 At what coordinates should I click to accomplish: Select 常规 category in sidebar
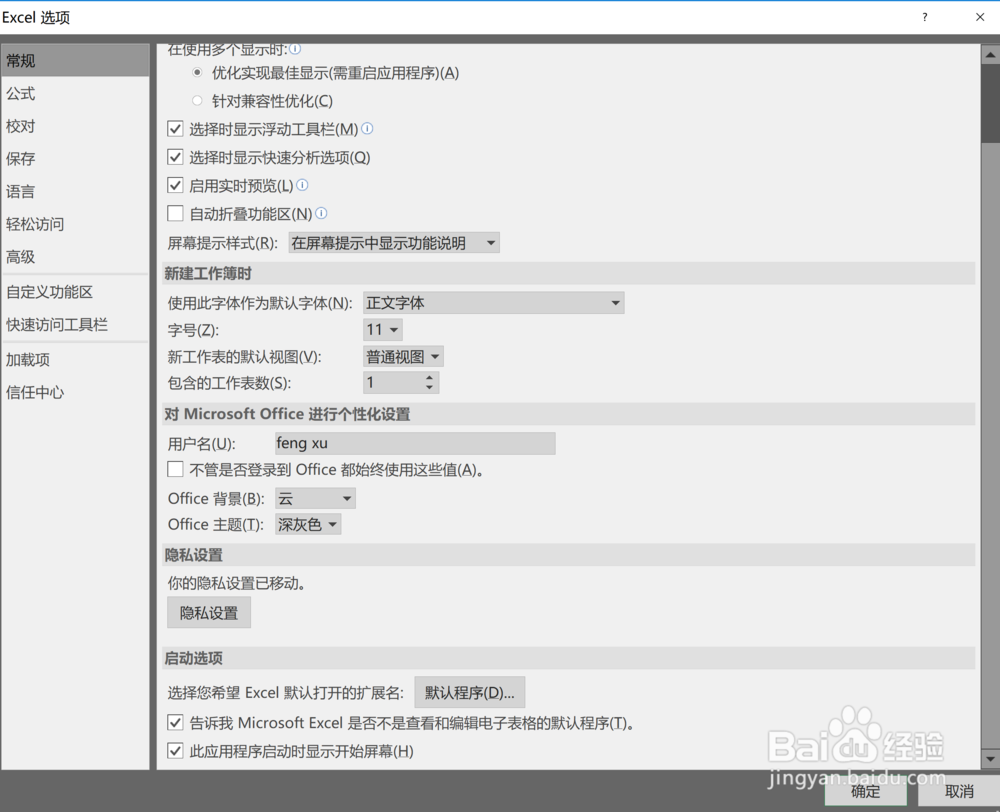pos(75,61)
